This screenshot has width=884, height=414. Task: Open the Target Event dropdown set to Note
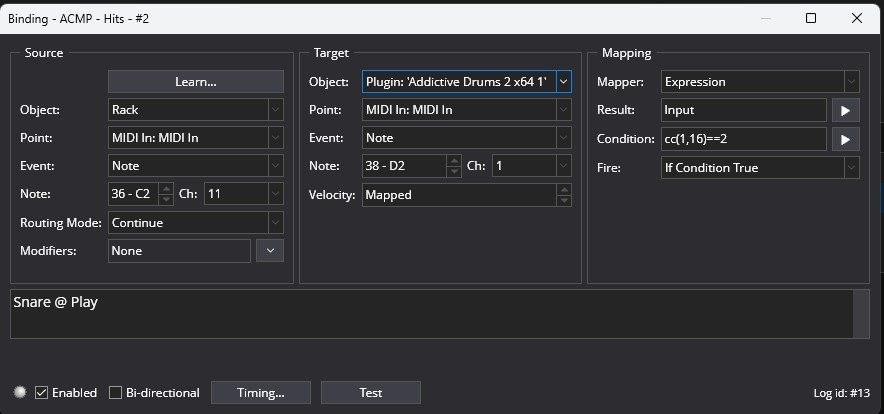pos(467,138)
